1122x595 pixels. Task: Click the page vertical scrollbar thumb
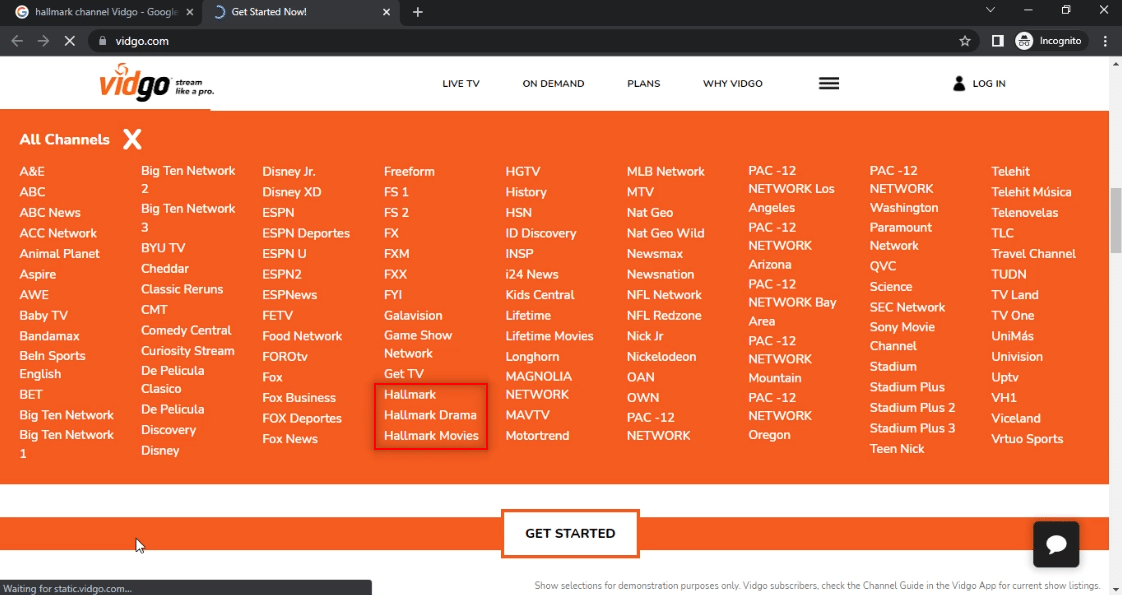(1116, 220)
